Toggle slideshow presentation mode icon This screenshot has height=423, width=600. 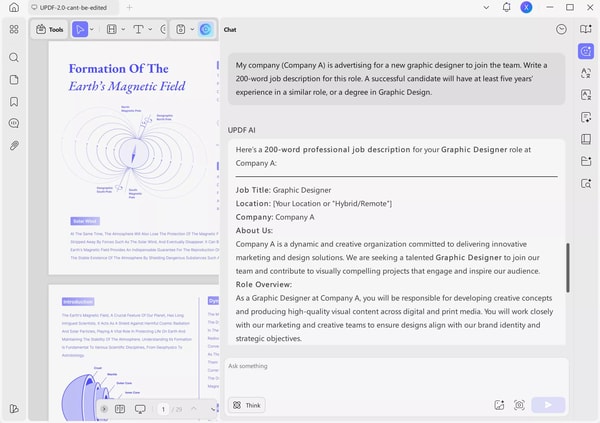pos(140,409)
